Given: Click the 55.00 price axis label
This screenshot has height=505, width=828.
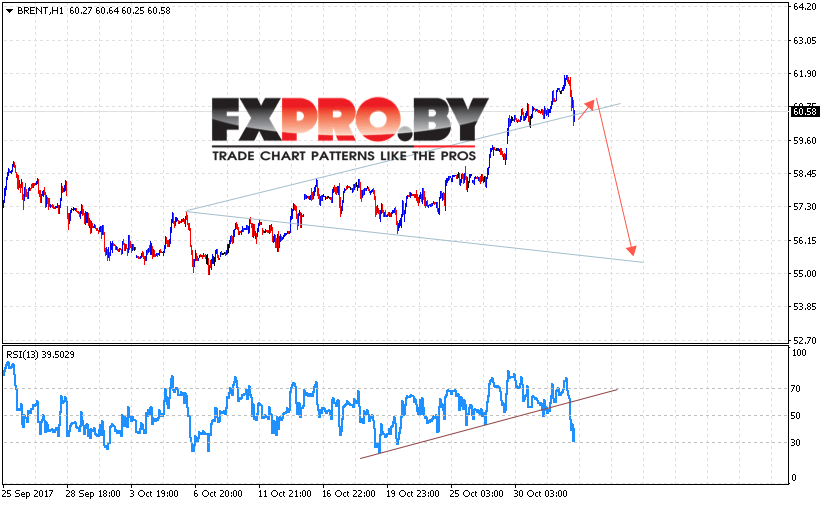Looking at the screenshot, I should pos(805,274).
